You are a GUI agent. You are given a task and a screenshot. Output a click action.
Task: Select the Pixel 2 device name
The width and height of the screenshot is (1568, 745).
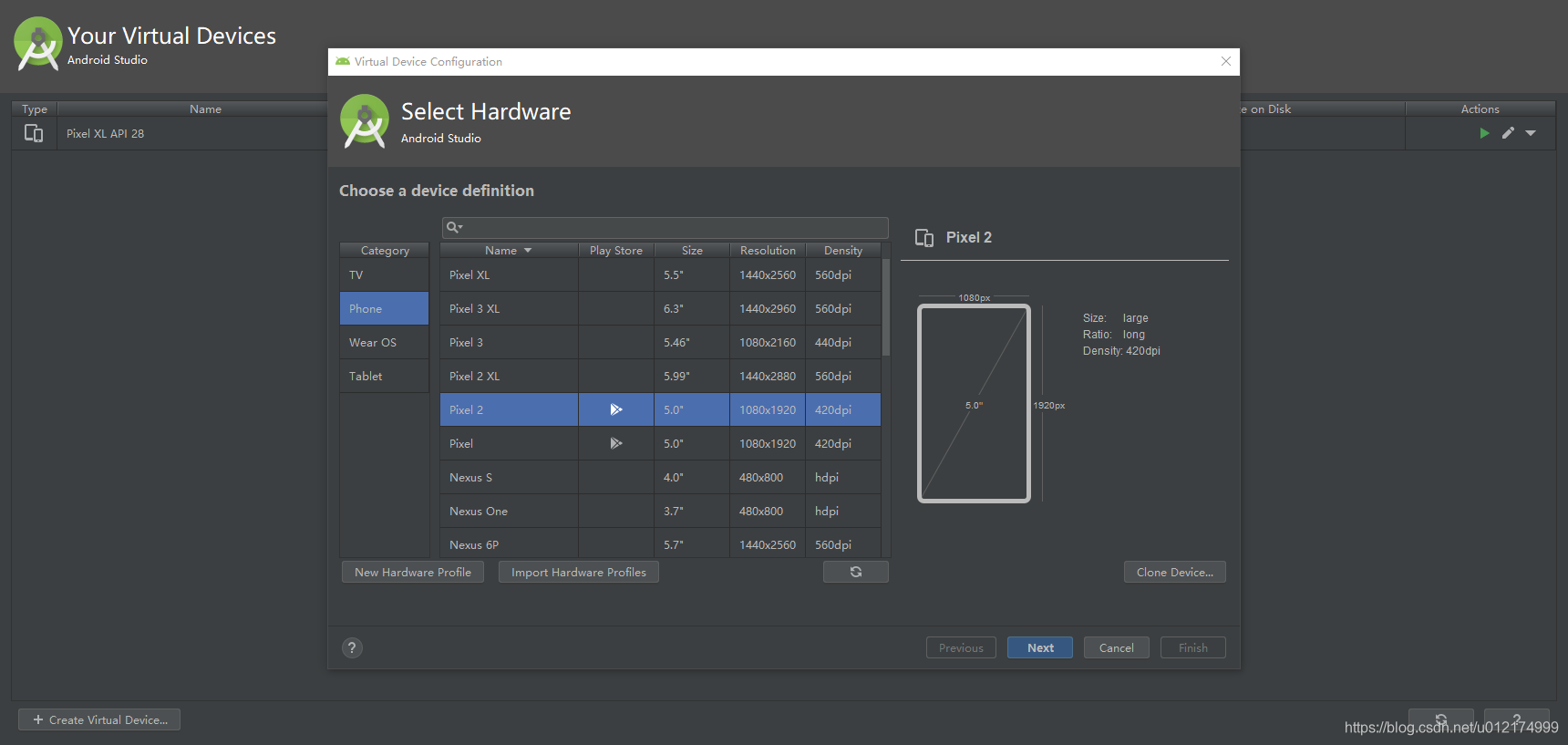pyautogui.click(x=466, y=409)
